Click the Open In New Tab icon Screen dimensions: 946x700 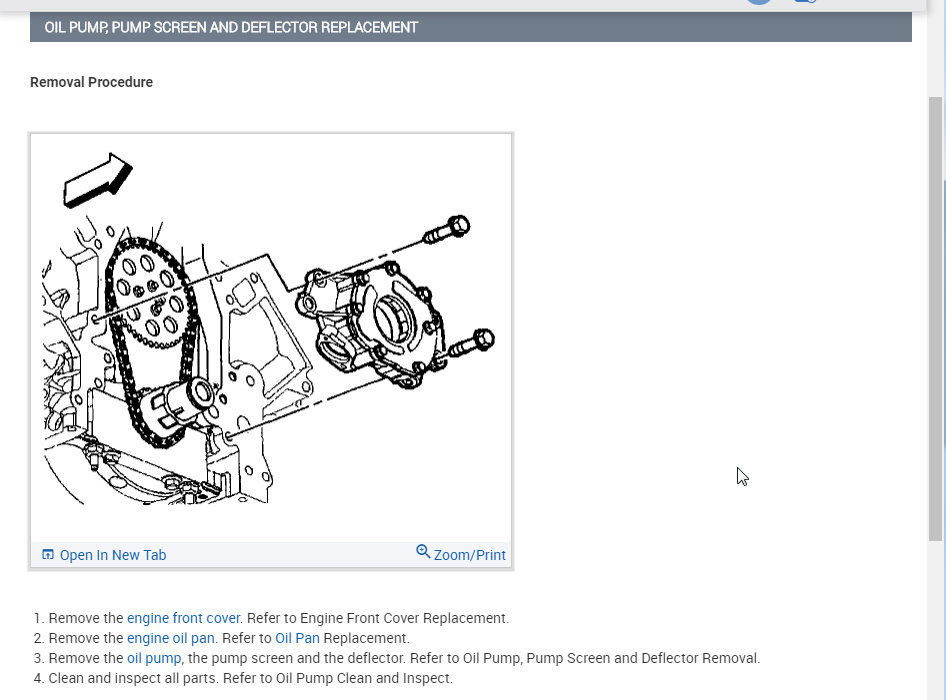tap(48, 554)
